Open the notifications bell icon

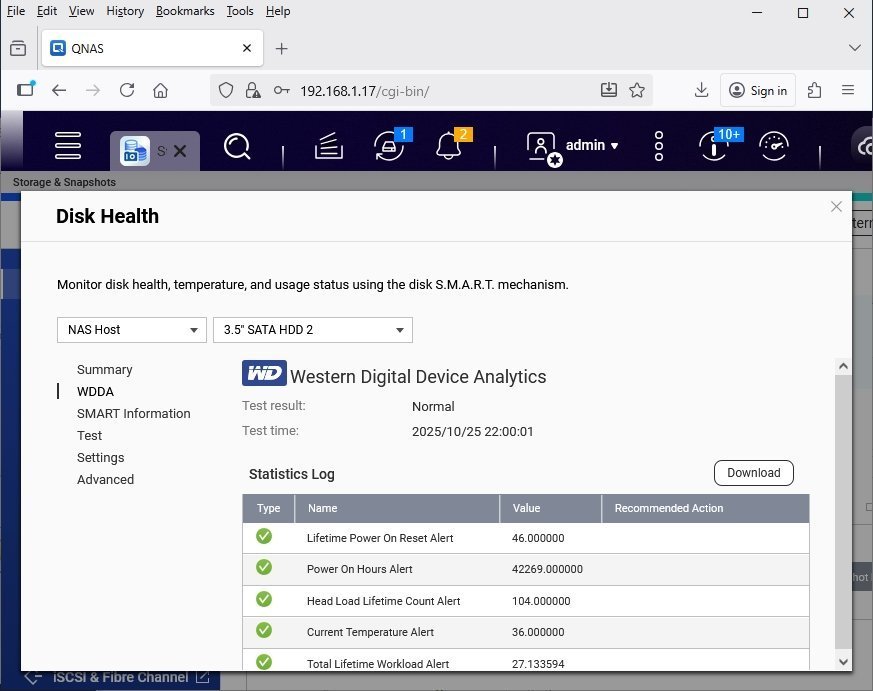[x=449, y=146]
